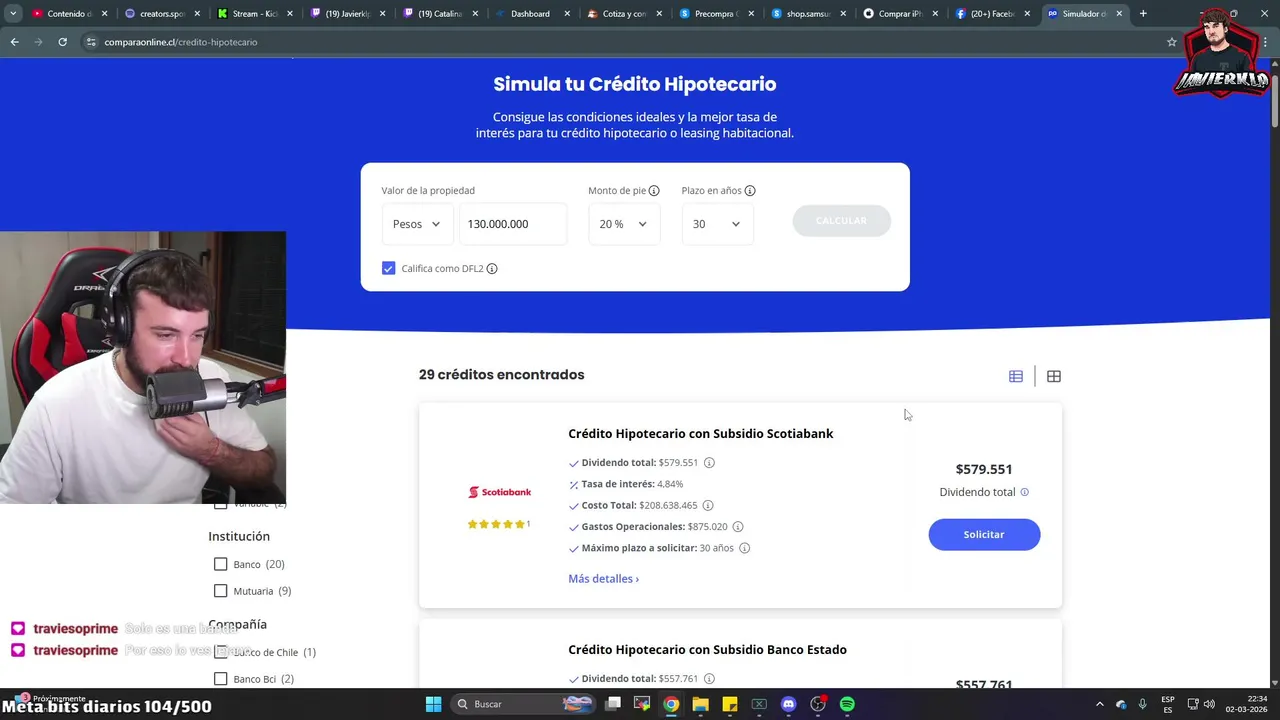This screenshot has width=1280, height=720.
Task: Click info icon next to Costo Total
Action: click(x=708, y=506)
